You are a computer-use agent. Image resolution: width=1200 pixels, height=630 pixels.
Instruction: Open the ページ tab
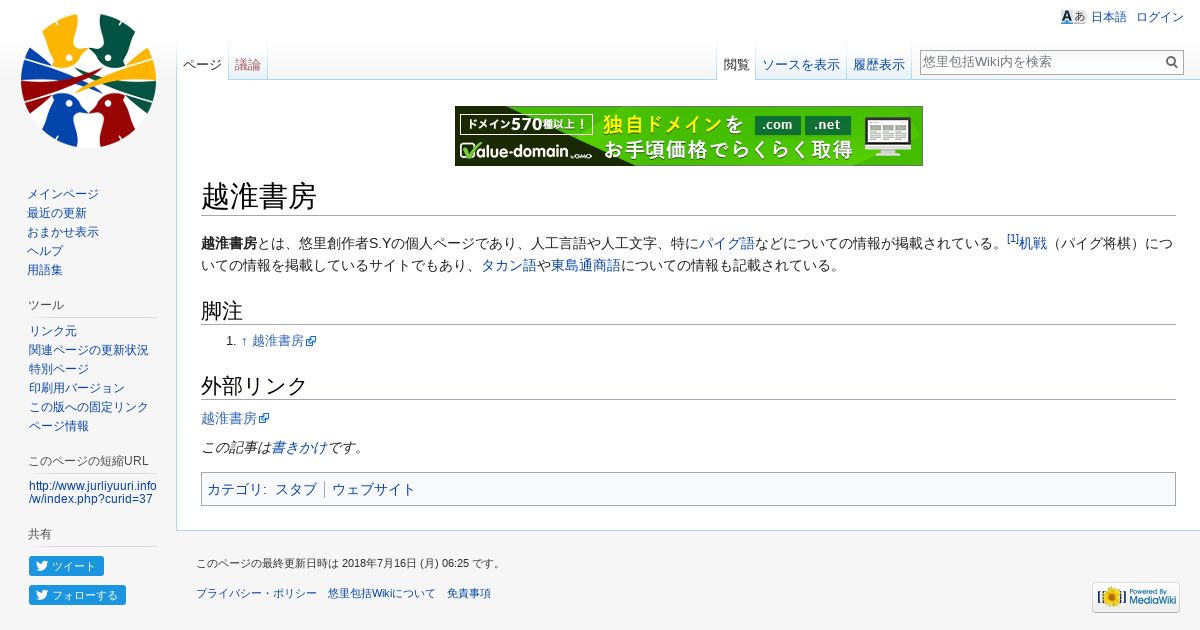(202, 64)
